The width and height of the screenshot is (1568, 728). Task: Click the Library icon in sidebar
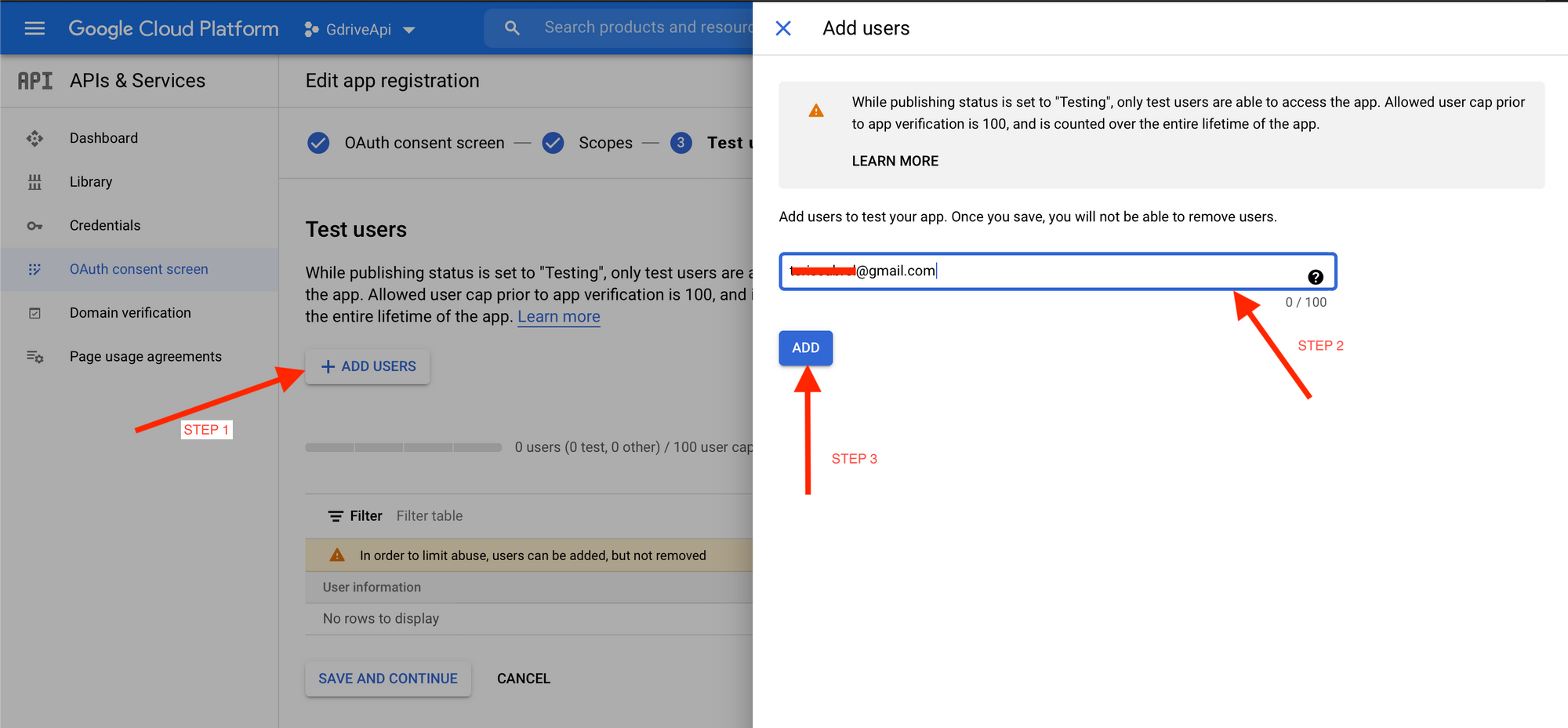click(34, 182)
